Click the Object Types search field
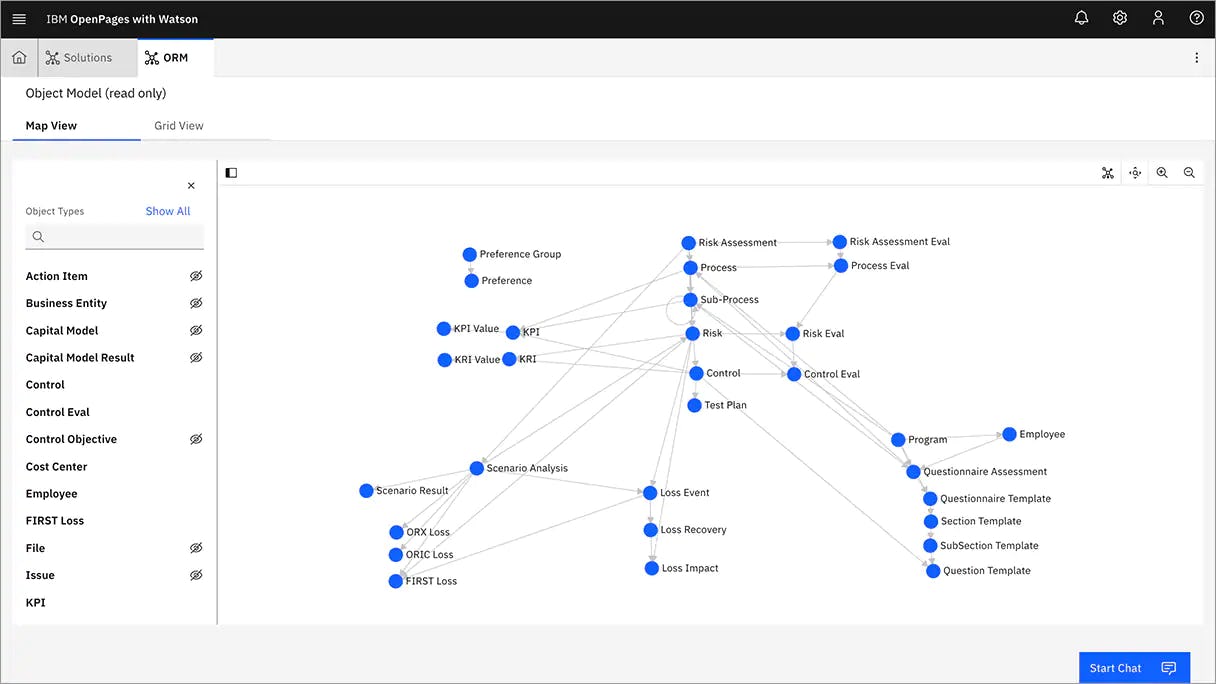Viewport: 1216px width, 684px height. click(x=114, y=236)
